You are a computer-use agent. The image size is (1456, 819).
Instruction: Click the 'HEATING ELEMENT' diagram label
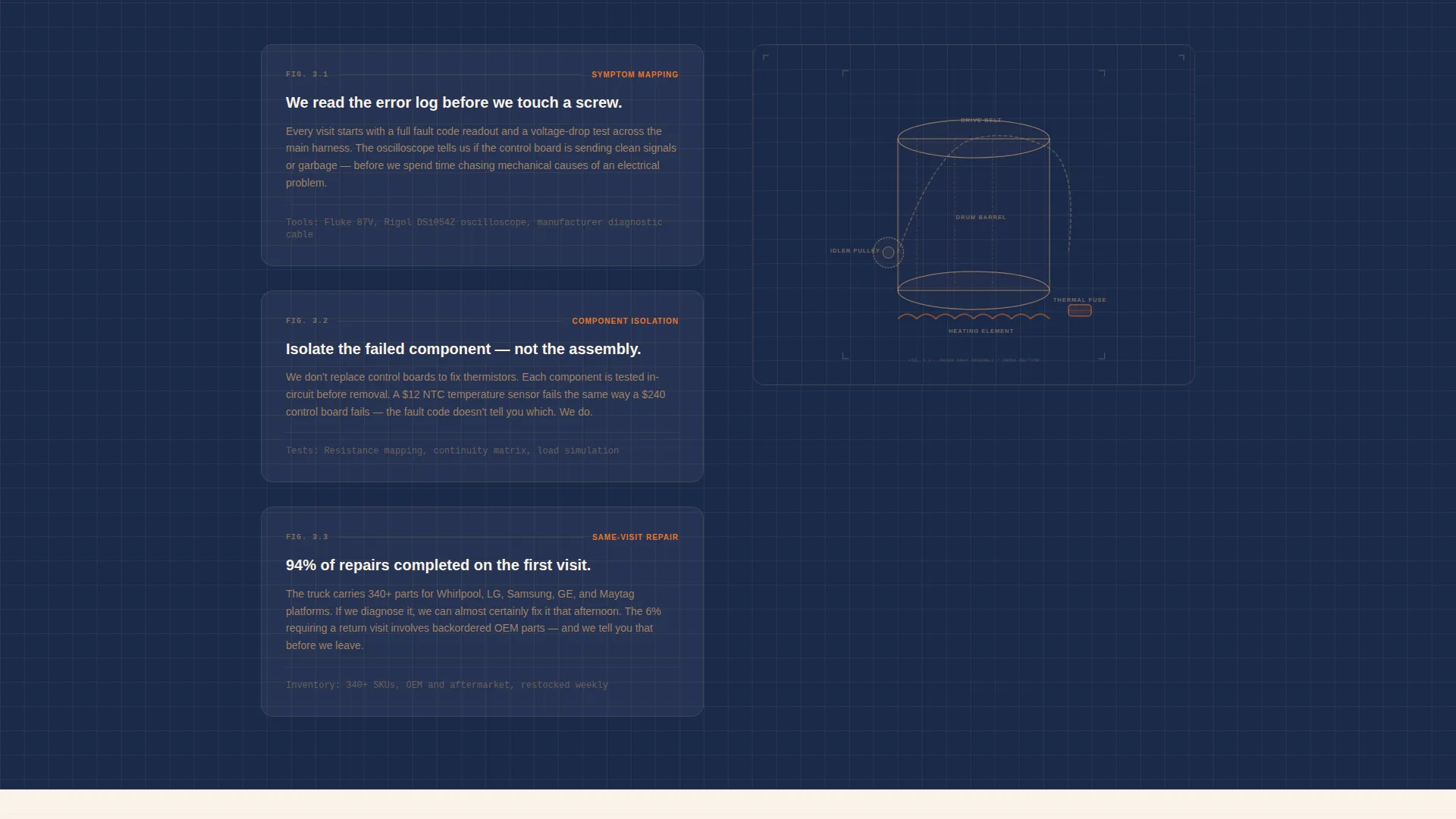point(981,331)
